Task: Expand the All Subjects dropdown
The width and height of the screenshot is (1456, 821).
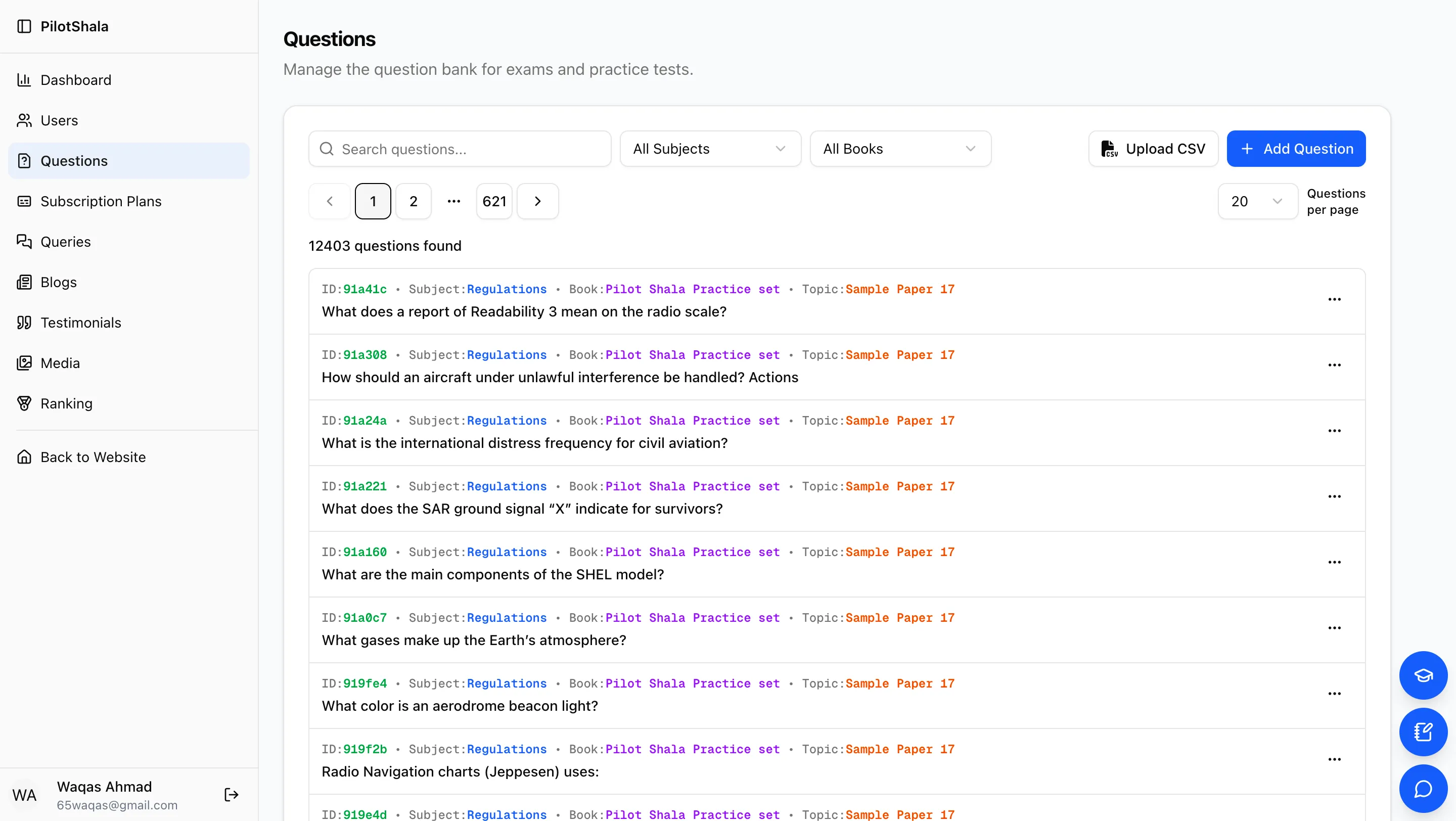Action: (x=710, y=149)
